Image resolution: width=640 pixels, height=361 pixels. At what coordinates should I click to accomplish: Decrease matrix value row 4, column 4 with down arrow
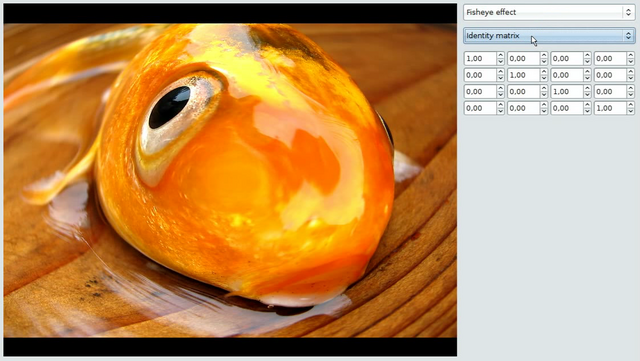click(631, 111)
